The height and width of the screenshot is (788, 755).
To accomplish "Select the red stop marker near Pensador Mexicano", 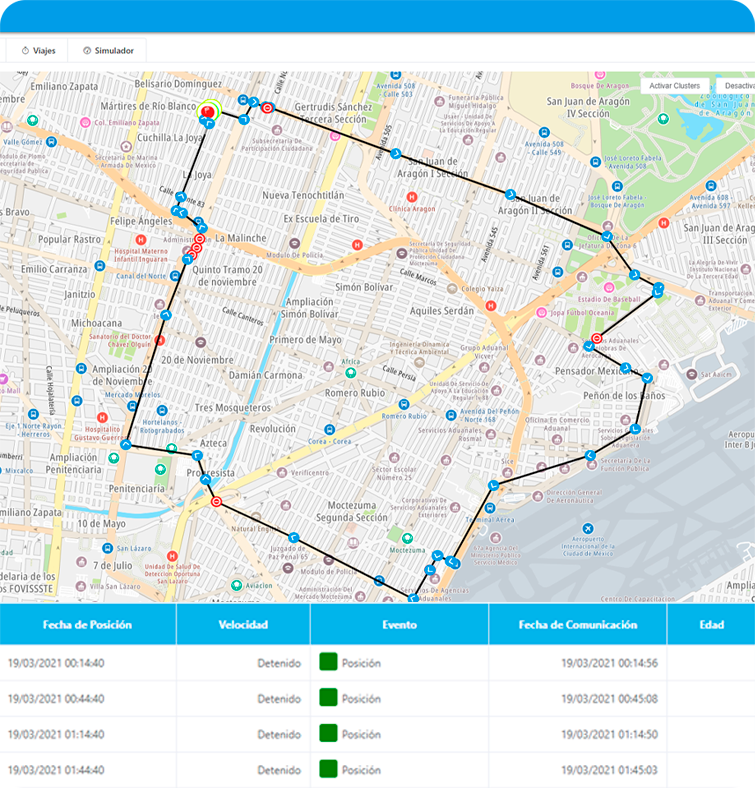I will (x=597, y=338).
